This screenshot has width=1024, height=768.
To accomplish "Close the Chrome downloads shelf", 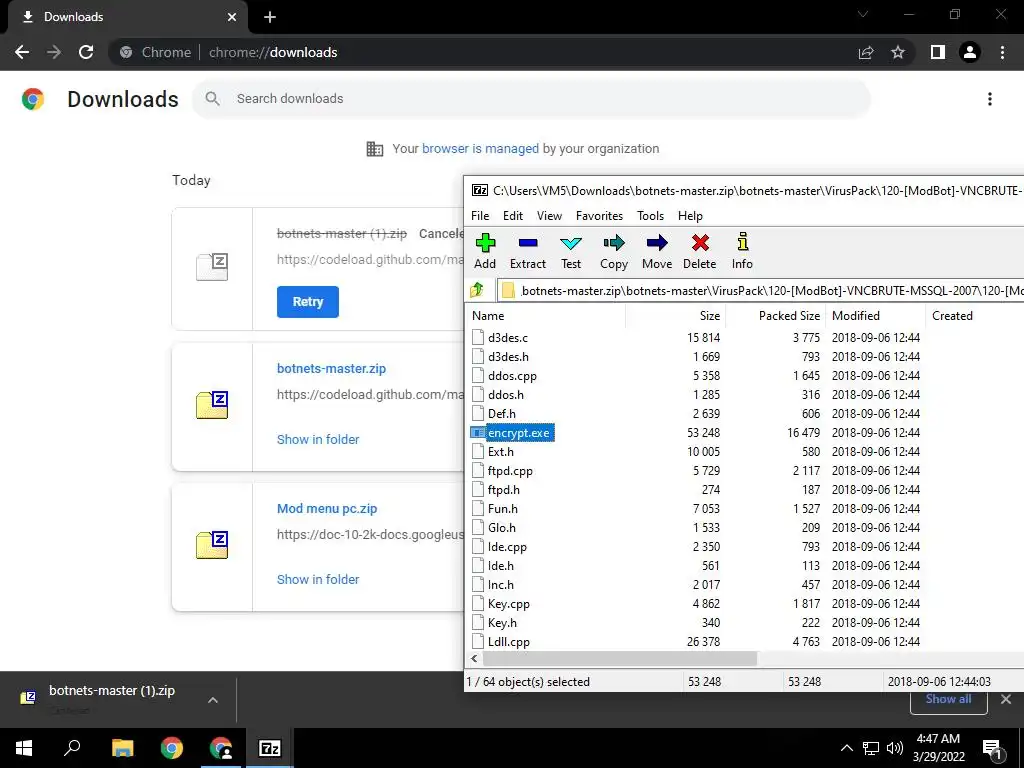I will click(x=1006, y=699).
